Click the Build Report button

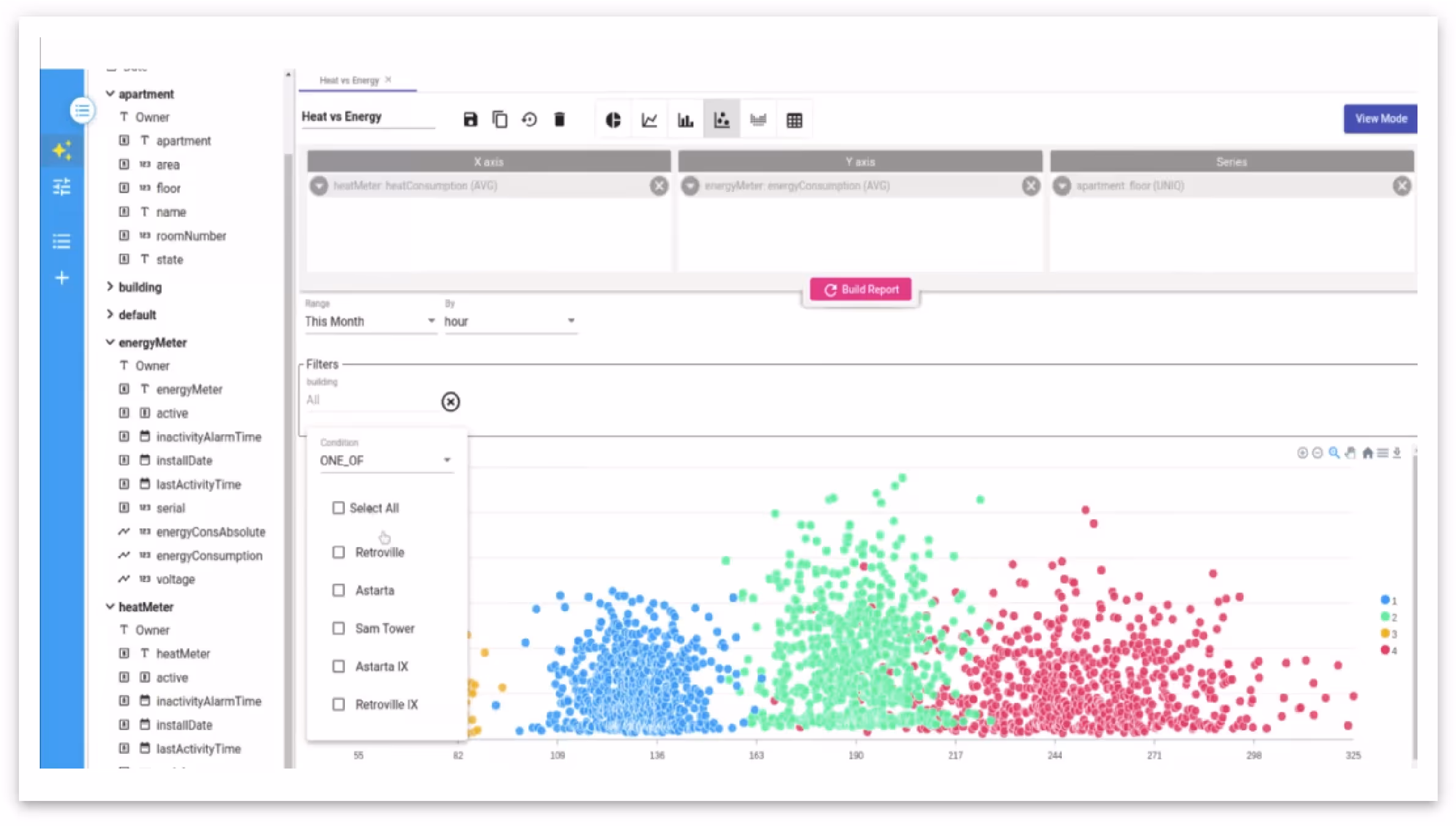click(x=861, y=289)
